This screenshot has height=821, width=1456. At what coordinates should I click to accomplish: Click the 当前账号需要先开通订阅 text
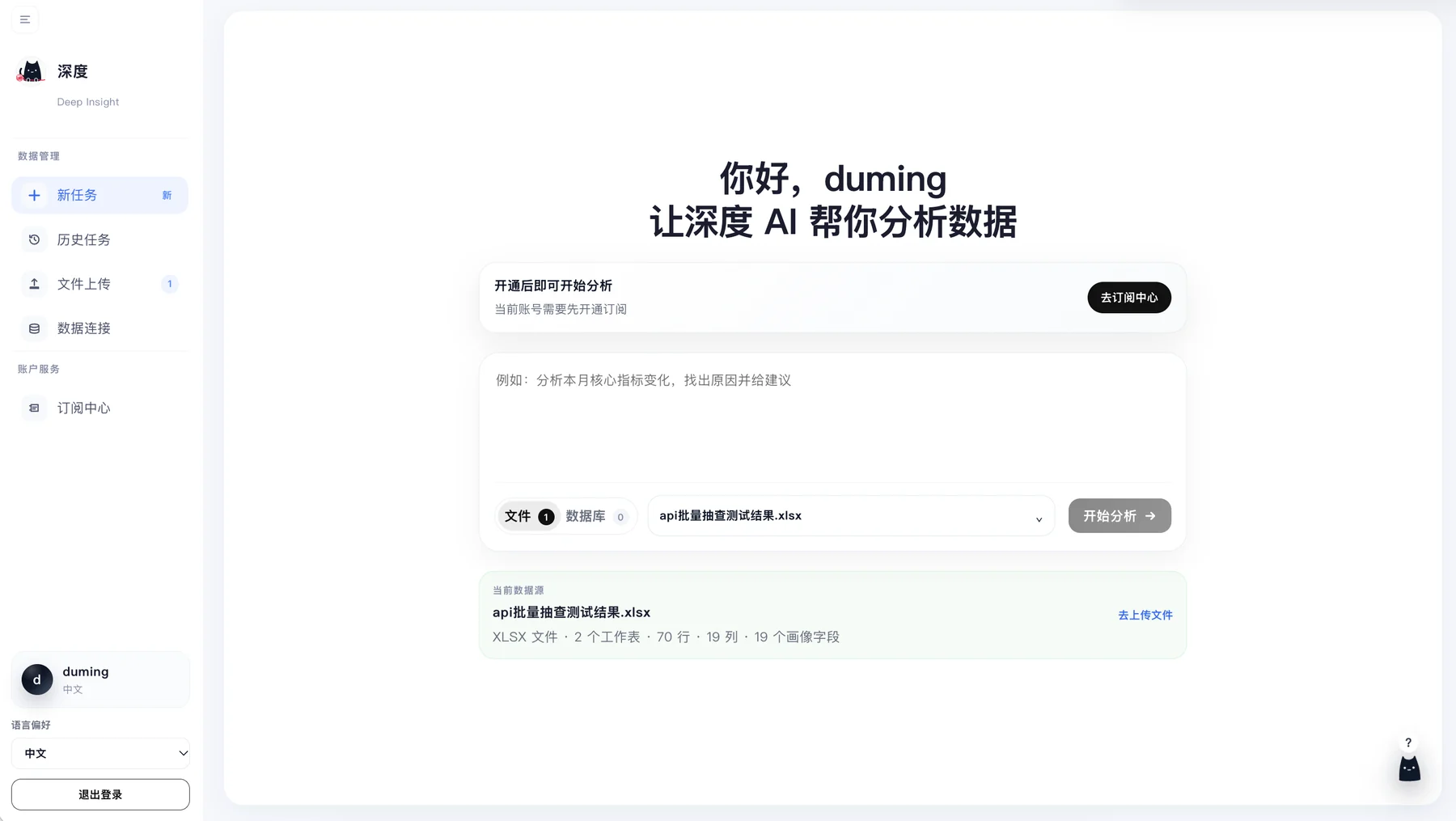561,309
